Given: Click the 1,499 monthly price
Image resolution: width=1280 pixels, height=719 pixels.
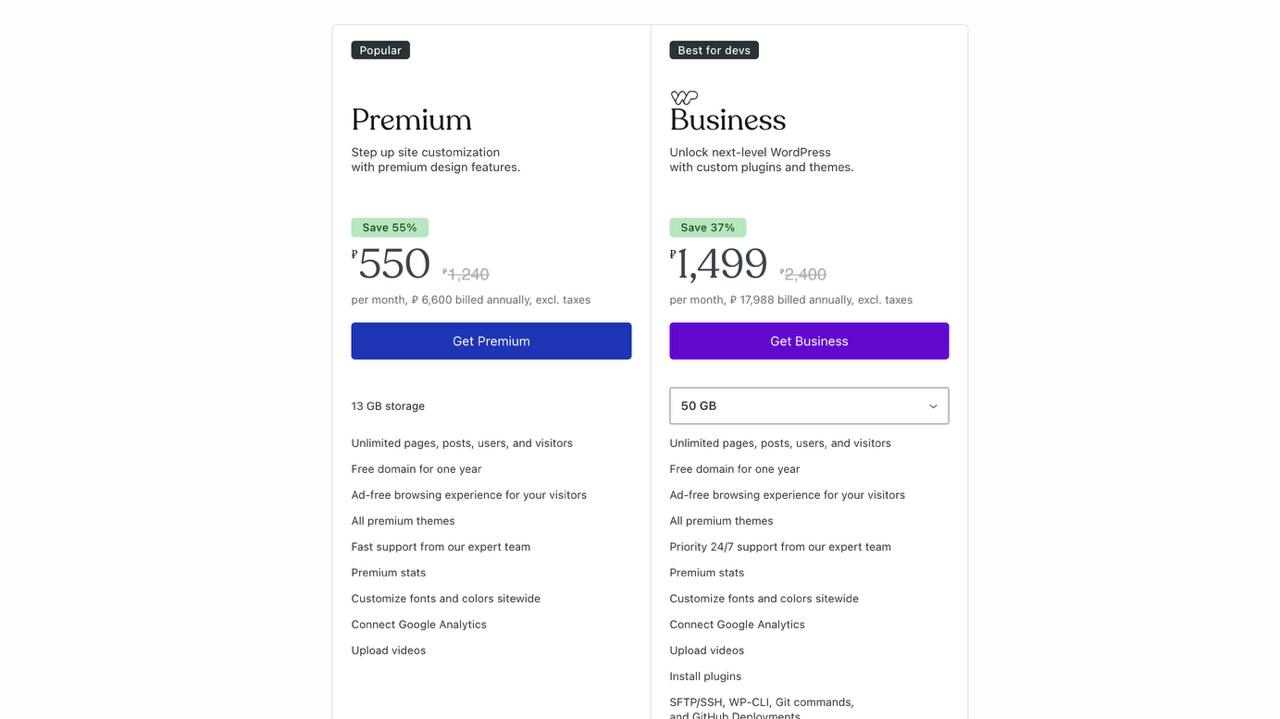Looking at the screenshot, I should point(721,265).
